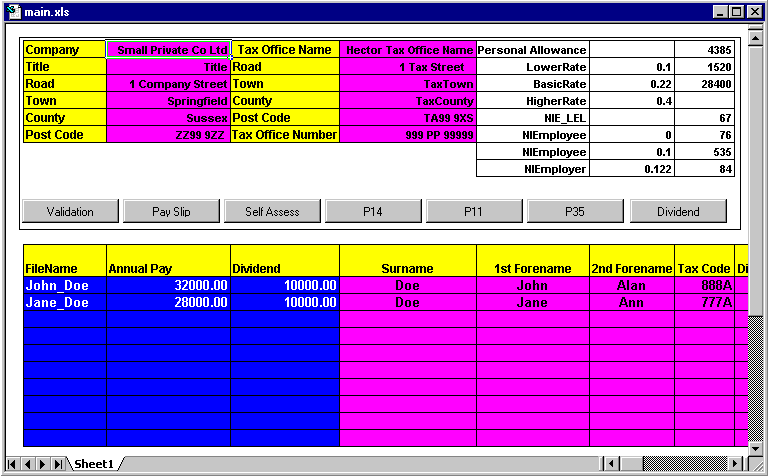Minimize the main.xls workbook window
The height and width of the screenshot is (476, 770).
click(721, 12)
